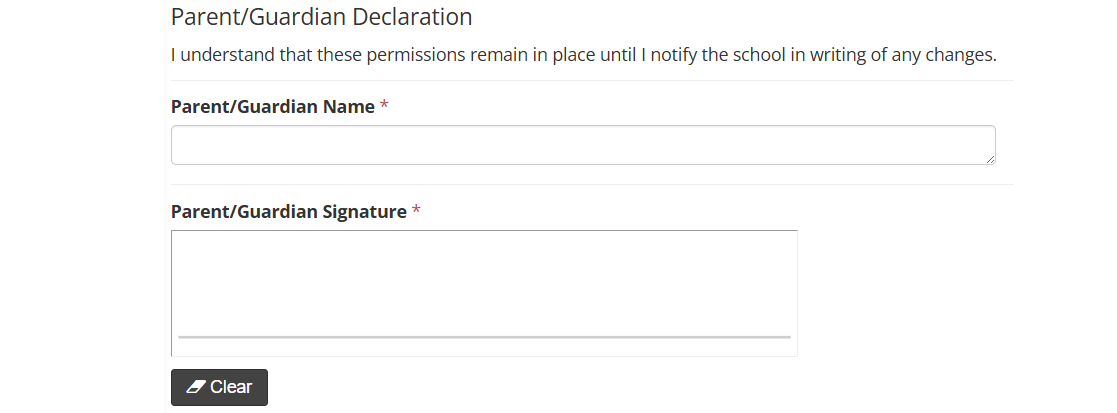Click the "Parent/Guardian Signature" label
The image size is (1117, 413).
click(289, 212)
